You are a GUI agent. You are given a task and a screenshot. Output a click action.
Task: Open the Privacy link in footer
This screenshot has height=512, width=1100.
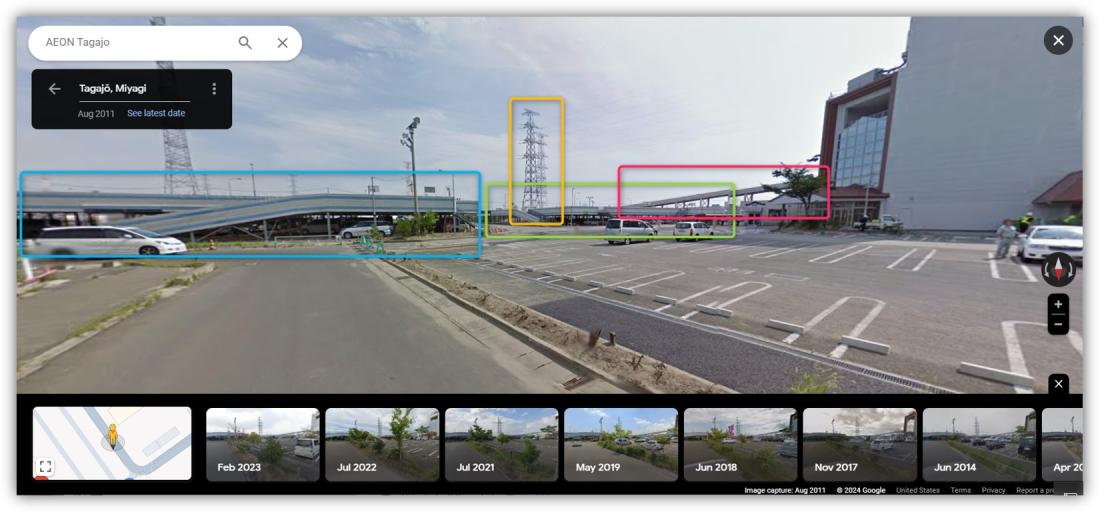tap(993, 490)
